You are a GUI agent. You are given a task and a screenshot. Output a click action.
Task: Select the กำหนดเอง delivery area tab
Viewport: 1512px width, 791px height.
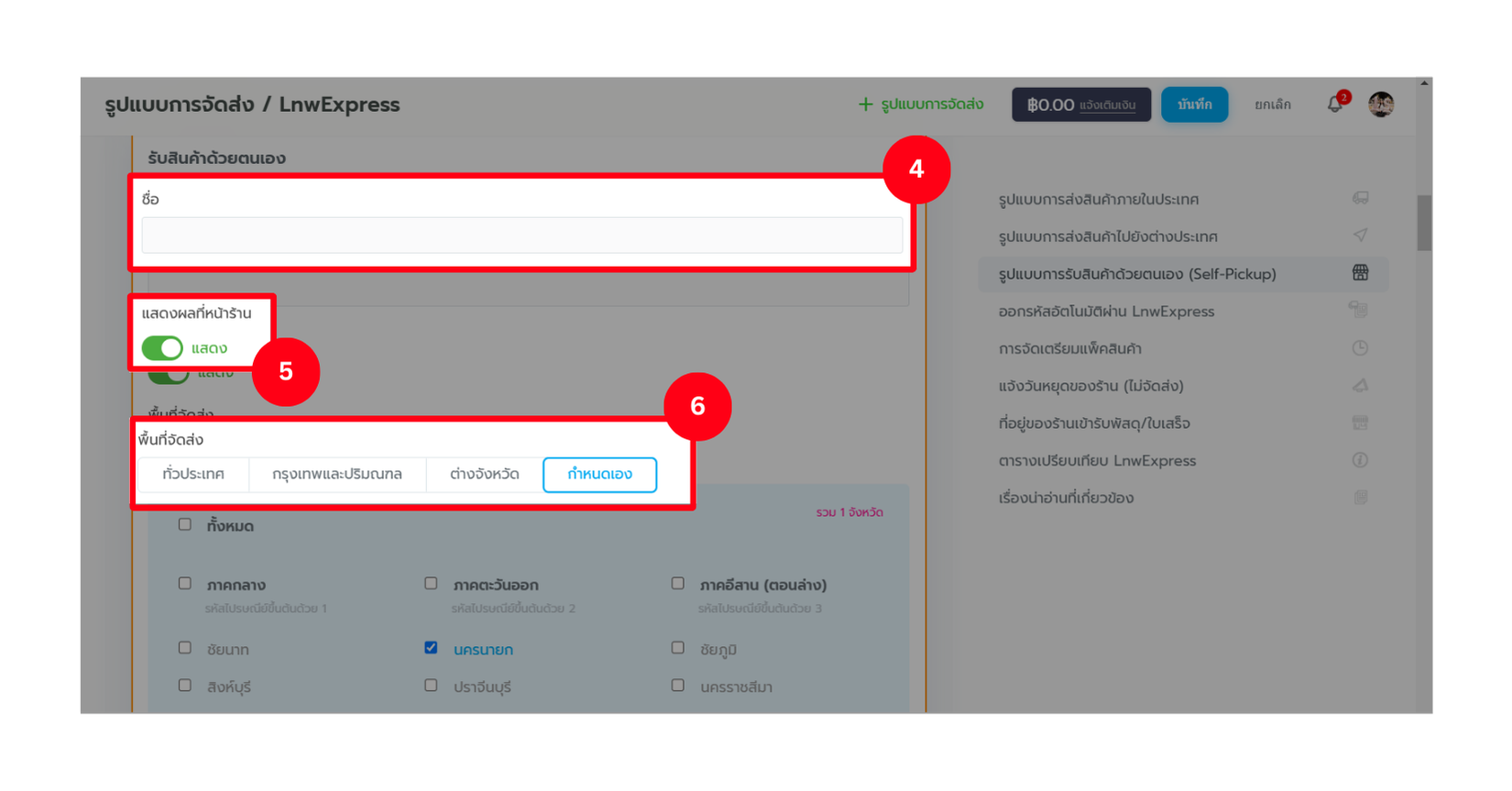pyautogui.click(x=600, y=475)
